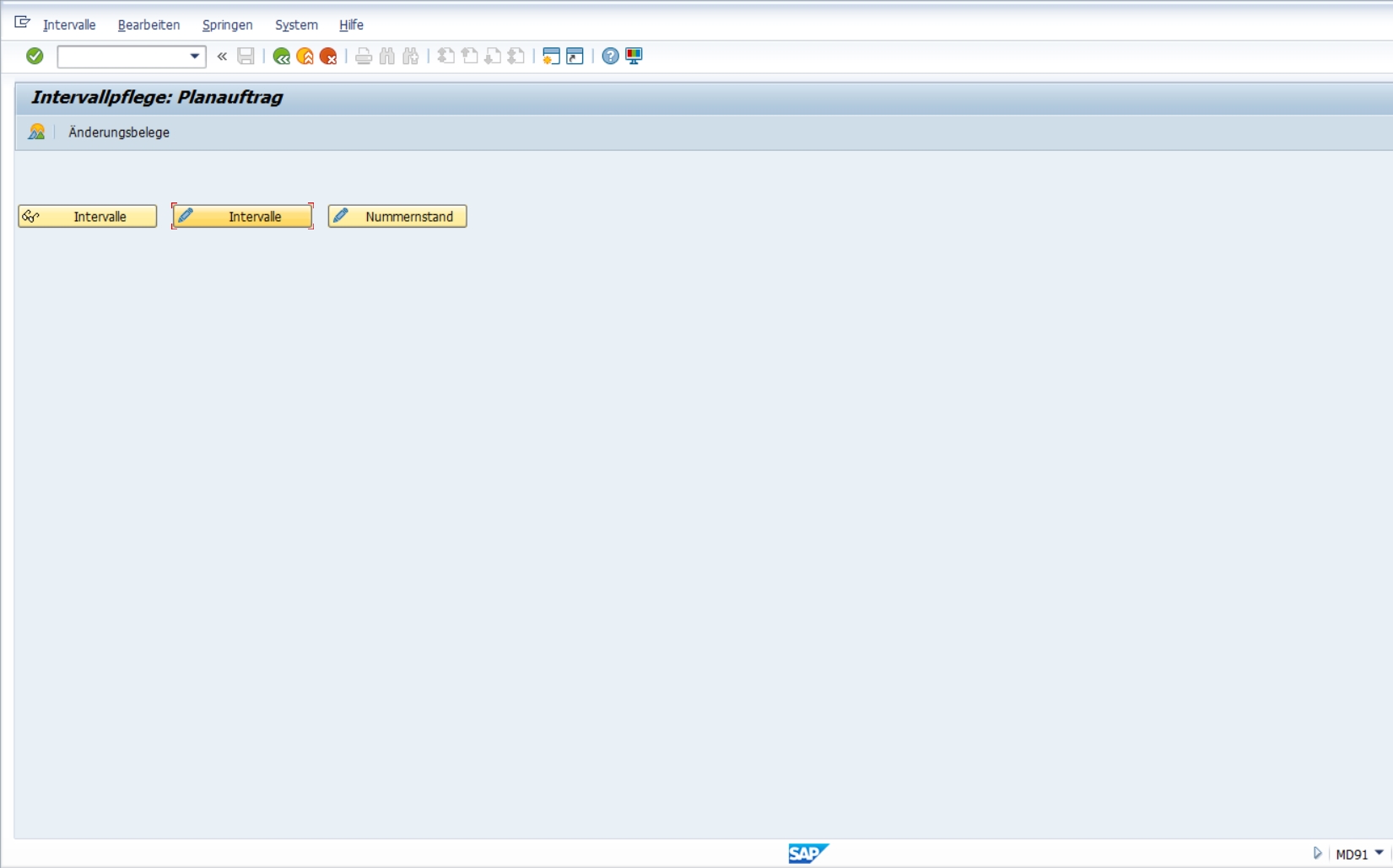Open Help question mark icon

point(610,57)
